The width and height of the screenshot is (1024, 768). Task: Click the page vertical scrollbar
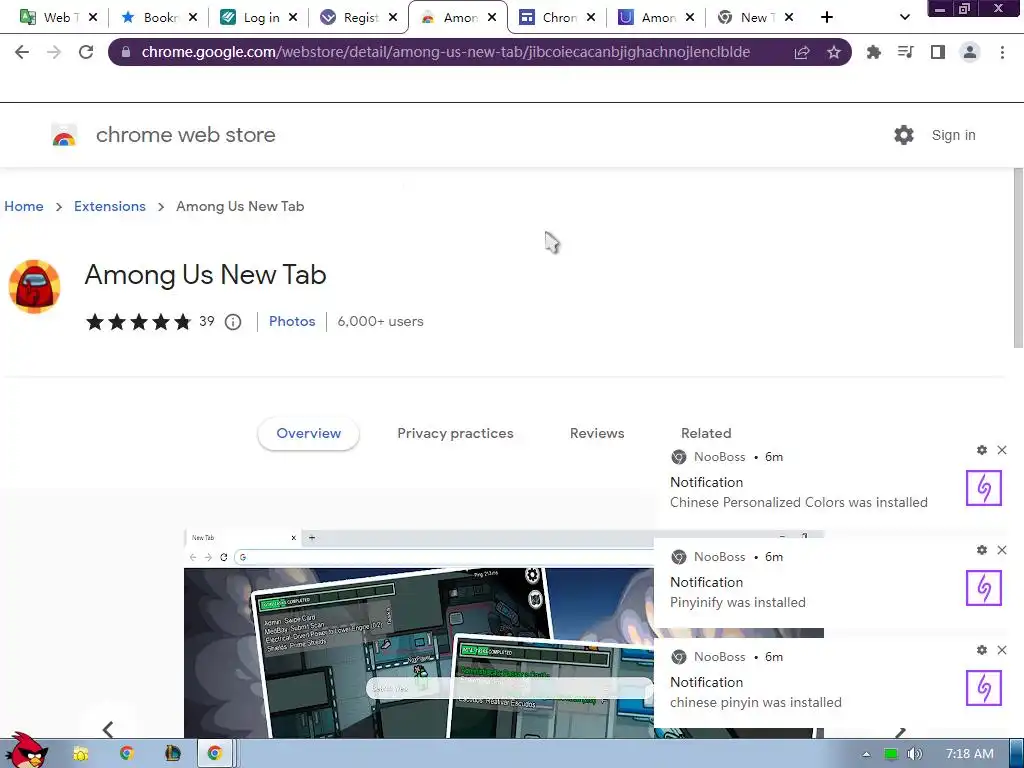point(1018,258)
